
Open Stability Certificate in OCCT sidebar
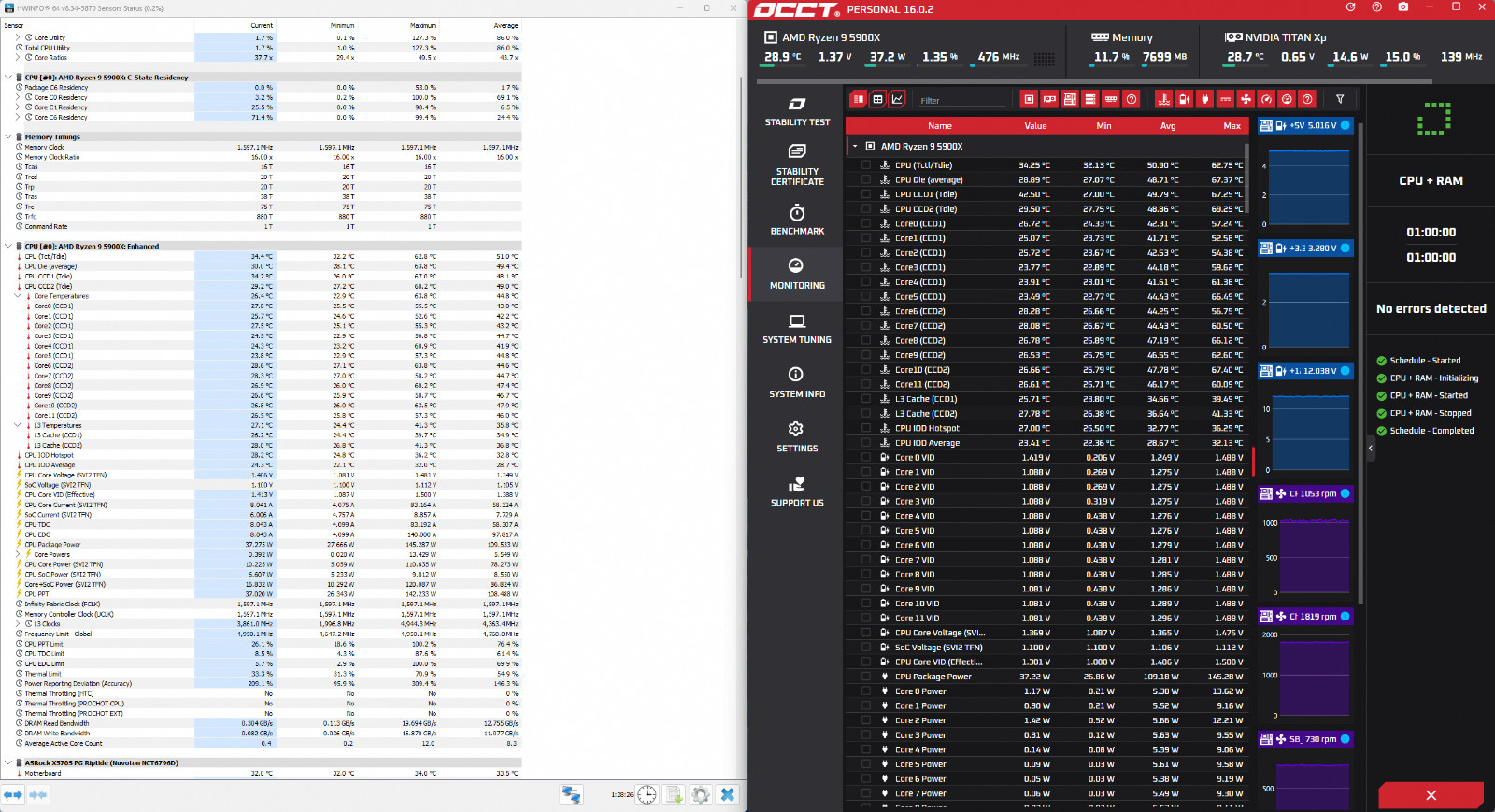(797, 165)
